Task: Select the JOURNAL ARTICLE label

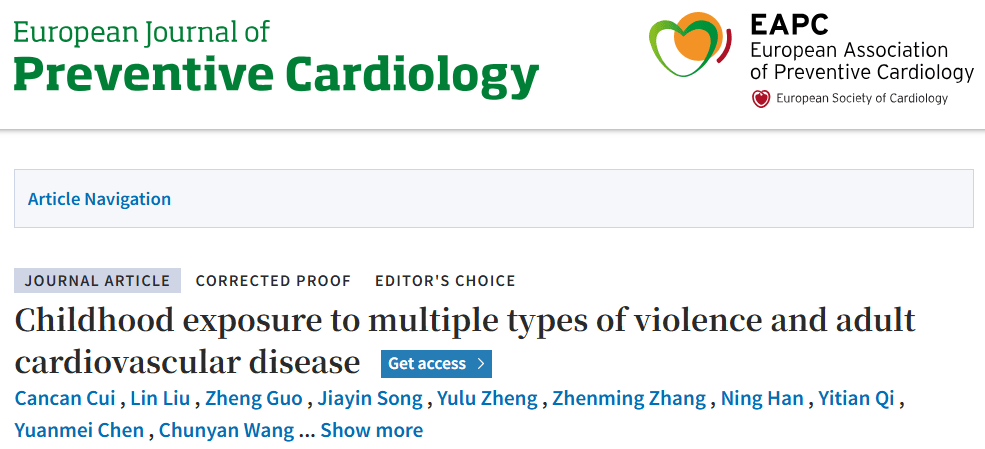Action: [97, 281]
